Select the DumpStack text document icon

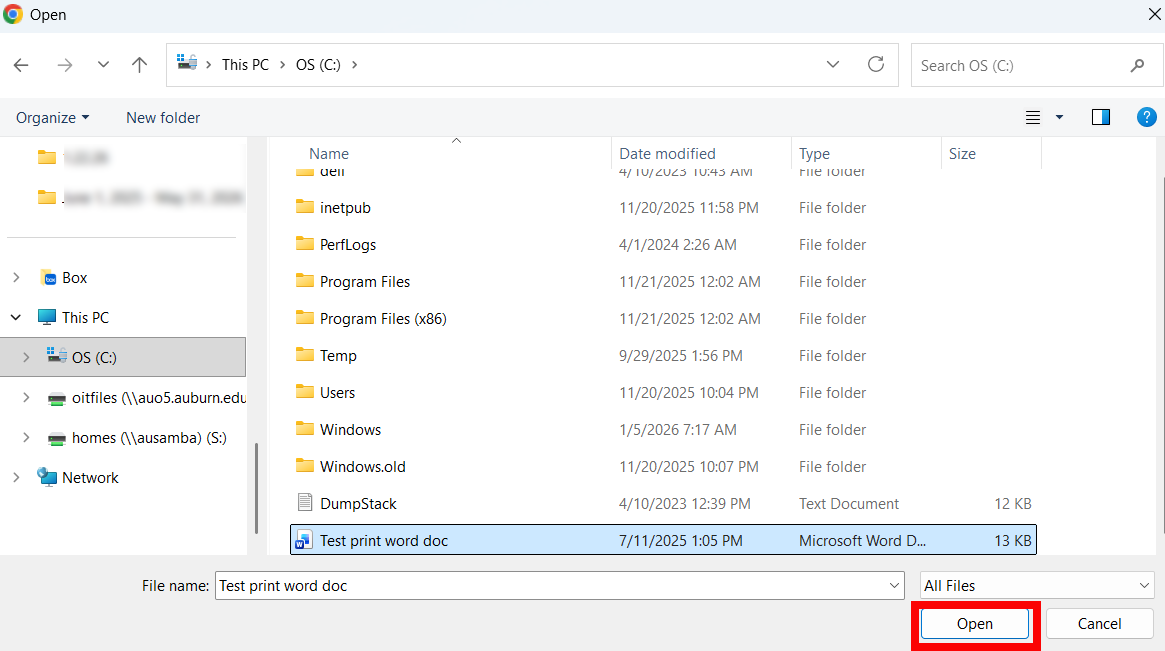pos(305,503)
